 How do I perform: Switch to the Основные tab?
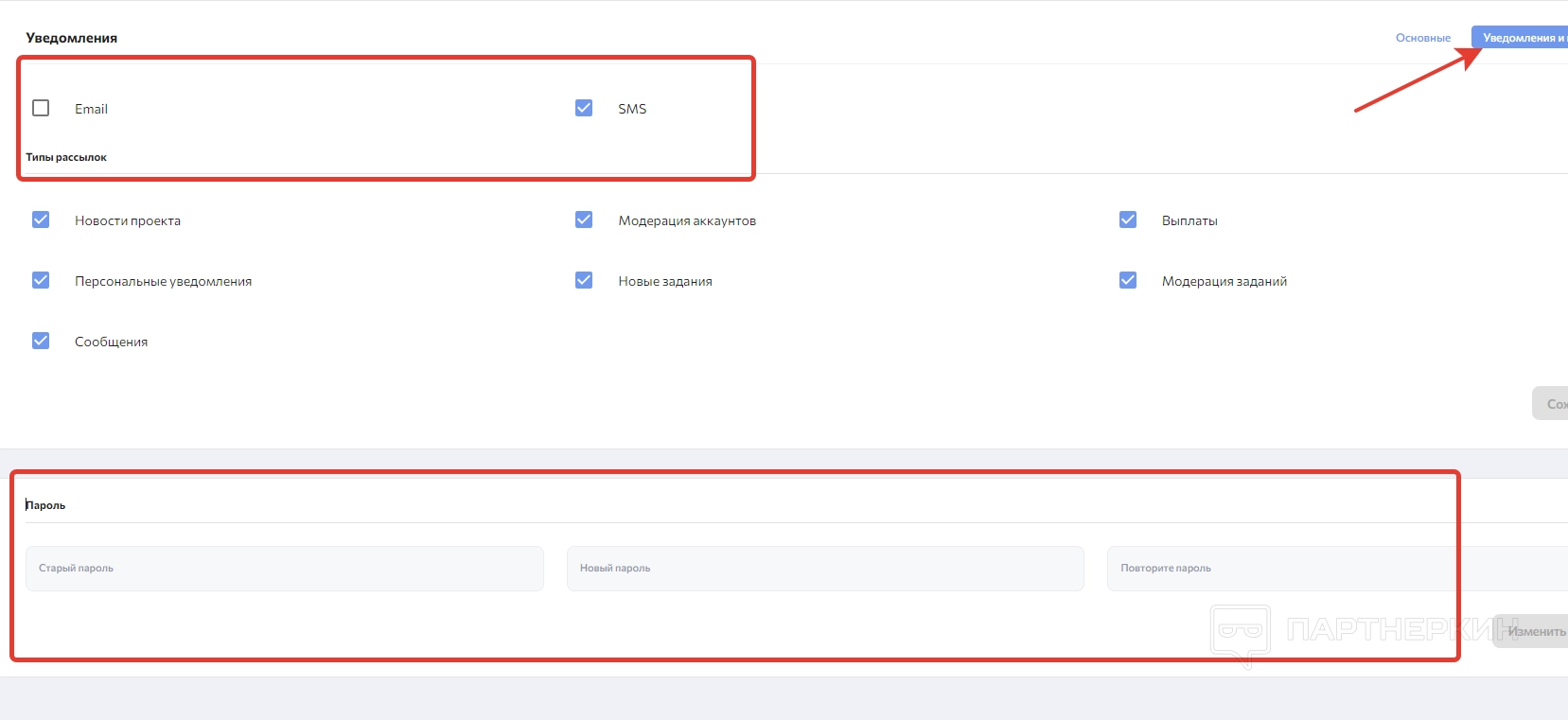pos(1423,38)
